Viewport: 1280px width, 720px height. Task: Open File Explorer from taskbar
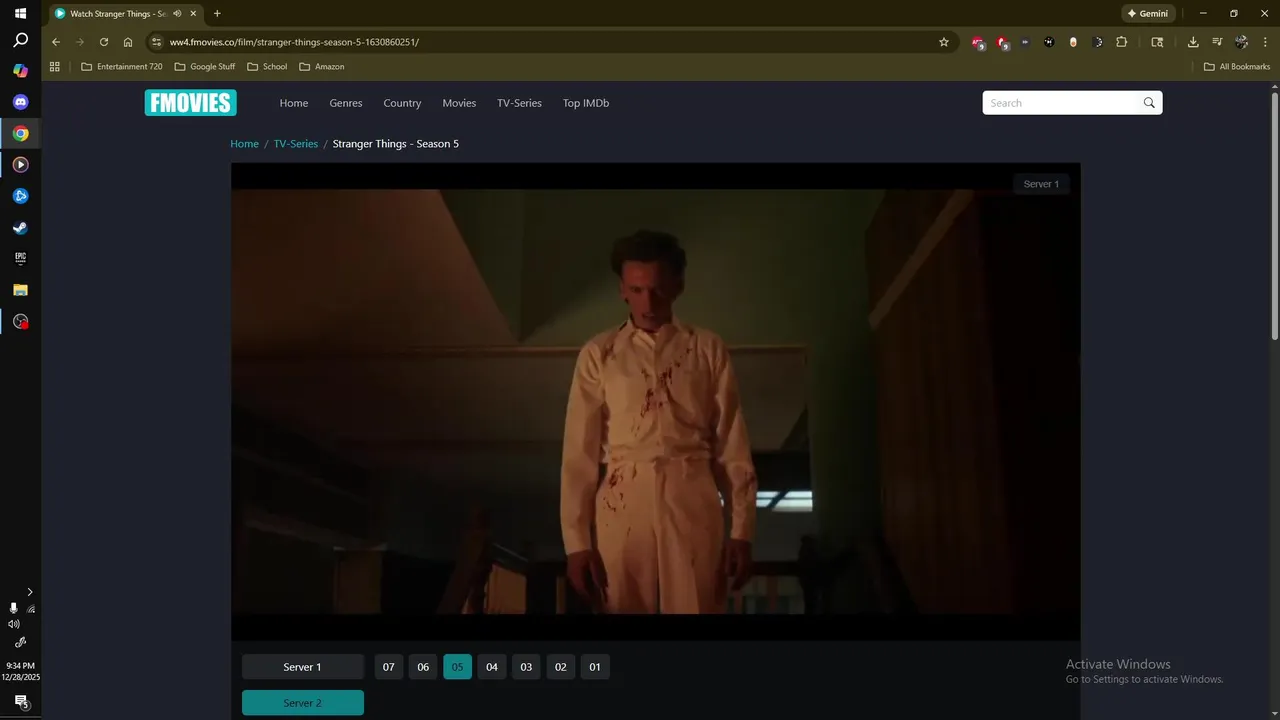20,290
